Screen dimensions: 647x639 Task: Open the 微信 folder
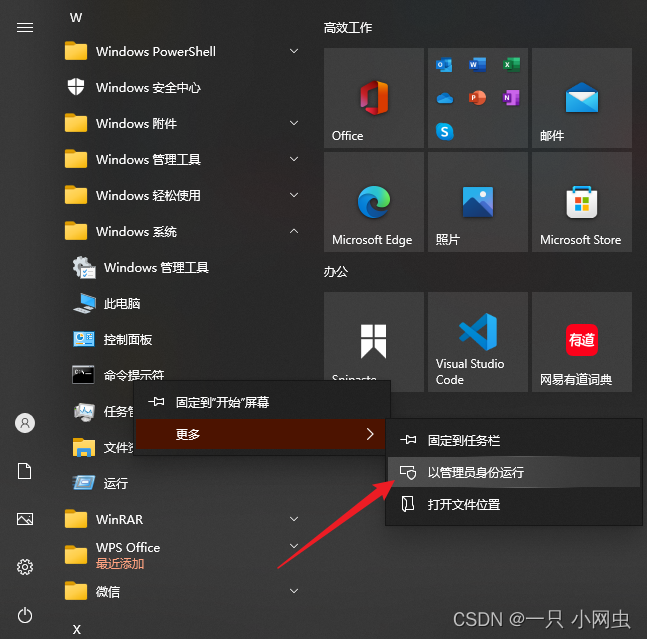point(182,591)
